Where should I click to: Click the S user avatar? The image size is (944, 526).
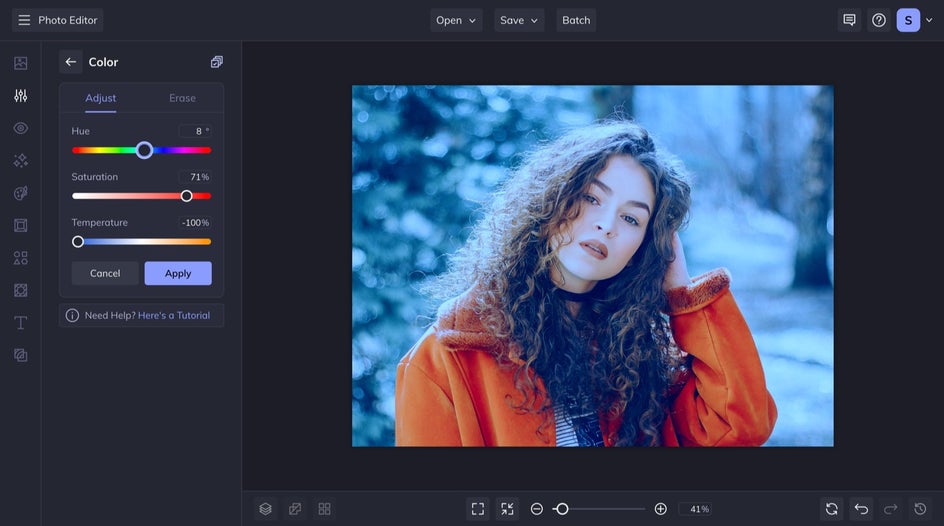click(x=908, y=20)
